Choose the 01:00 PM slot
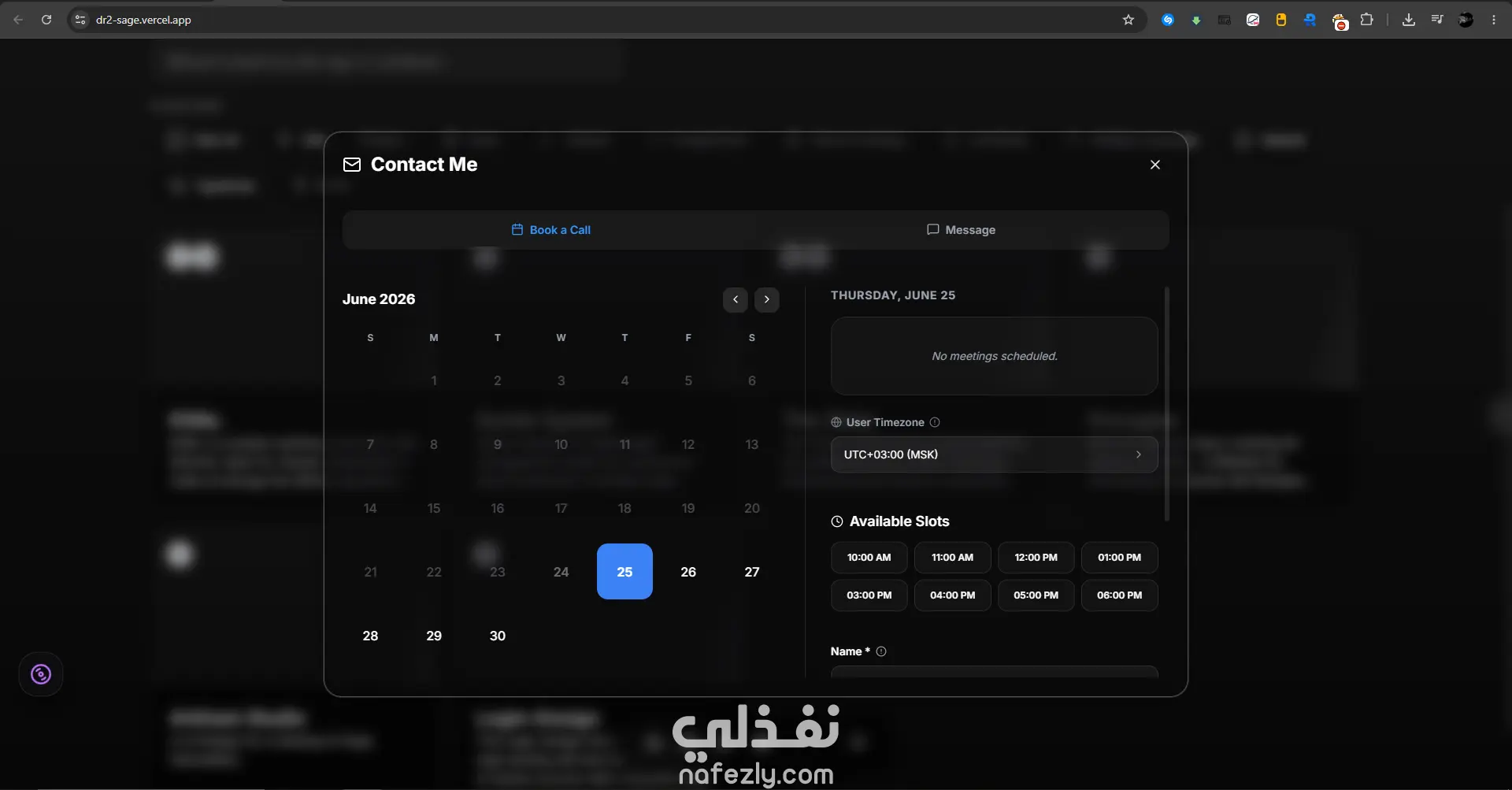Image resolution: width=1512 pixels, height=790 pixels. click(x=1120, y=558)
